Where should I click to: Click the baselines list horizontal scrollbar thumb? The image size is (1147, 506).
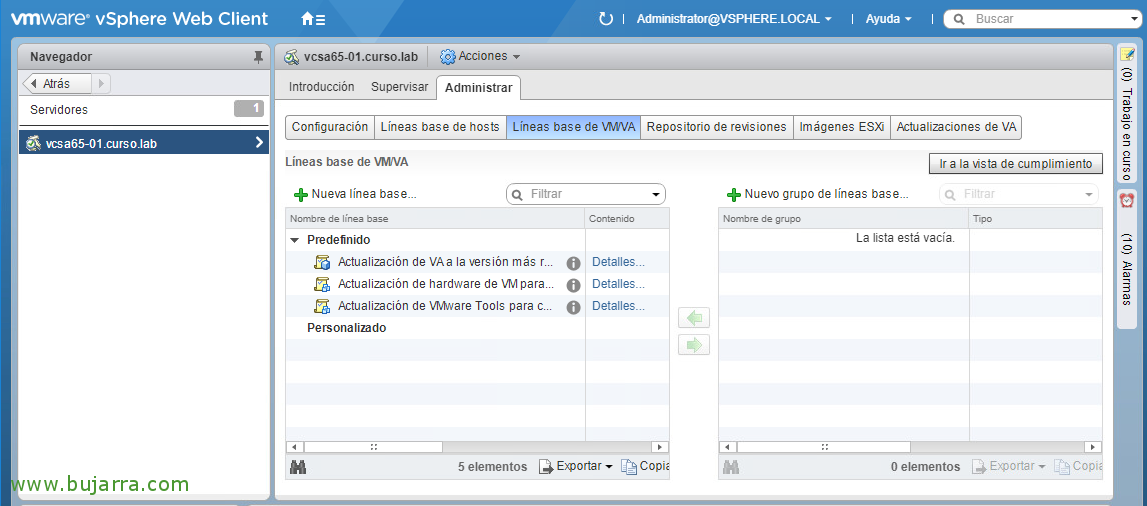point(373,447)
